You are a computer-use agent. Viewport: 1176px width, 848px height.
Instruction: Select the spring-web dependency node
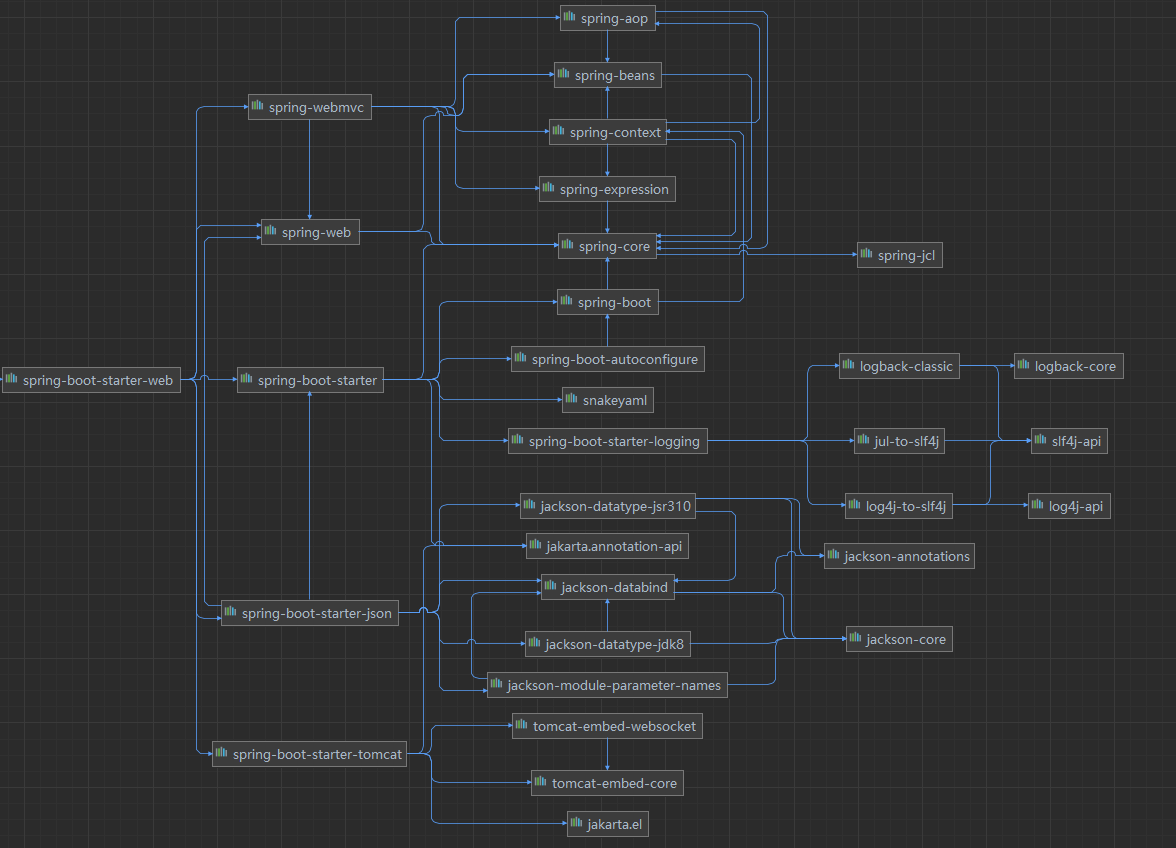tap(310, 233)
